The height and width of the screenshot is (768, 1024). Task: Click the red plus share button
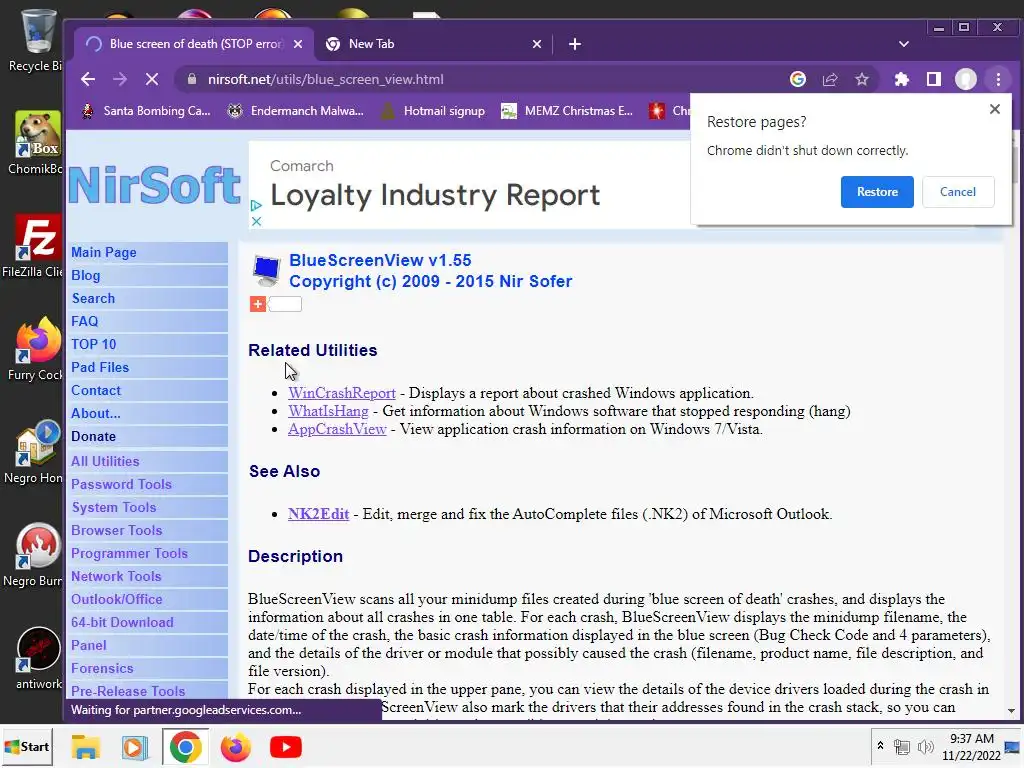(x=258, y=304)
